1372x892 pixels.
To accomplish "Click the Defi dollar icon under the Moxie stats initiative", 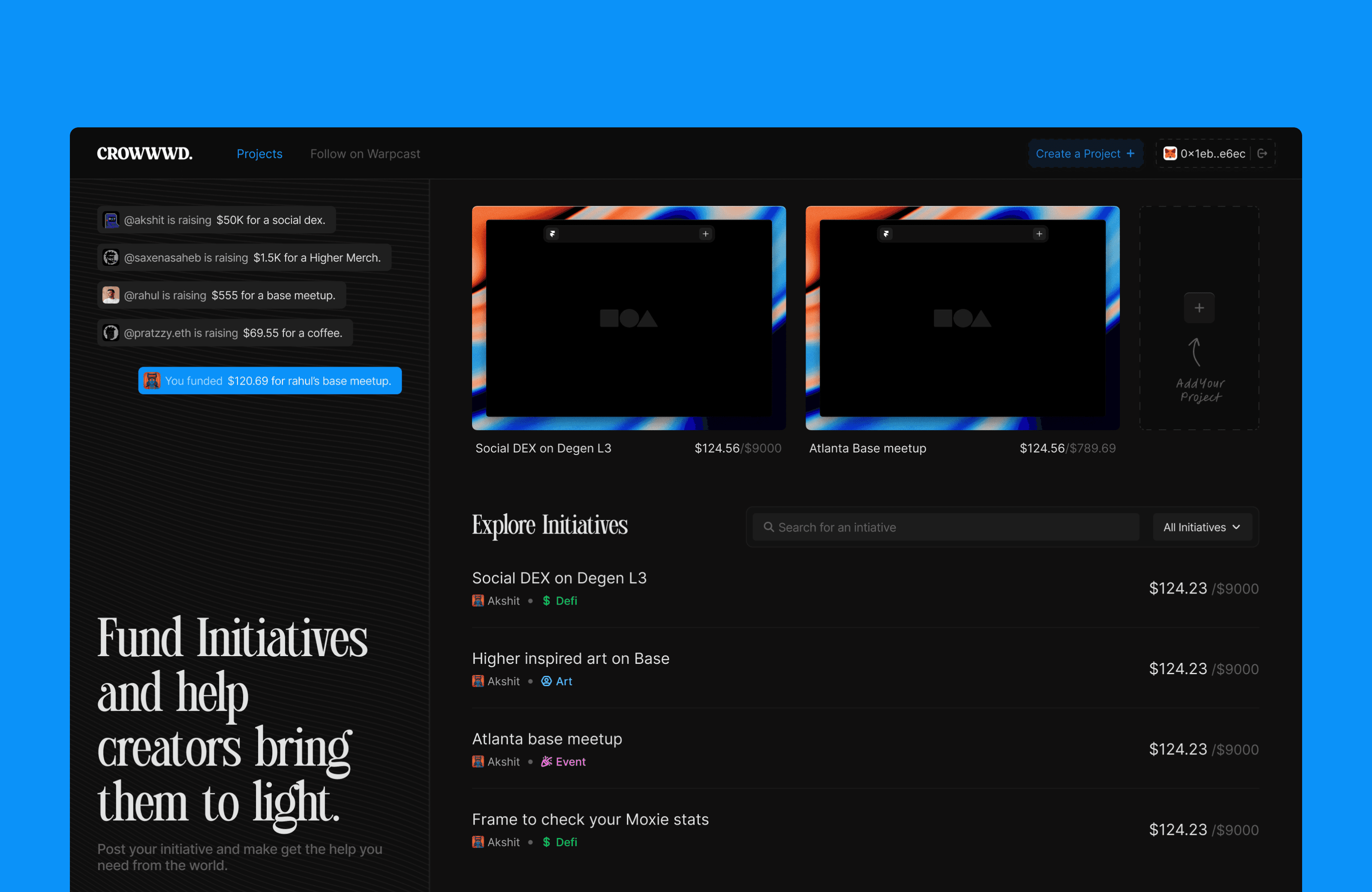I will click(x=547, y=842).
